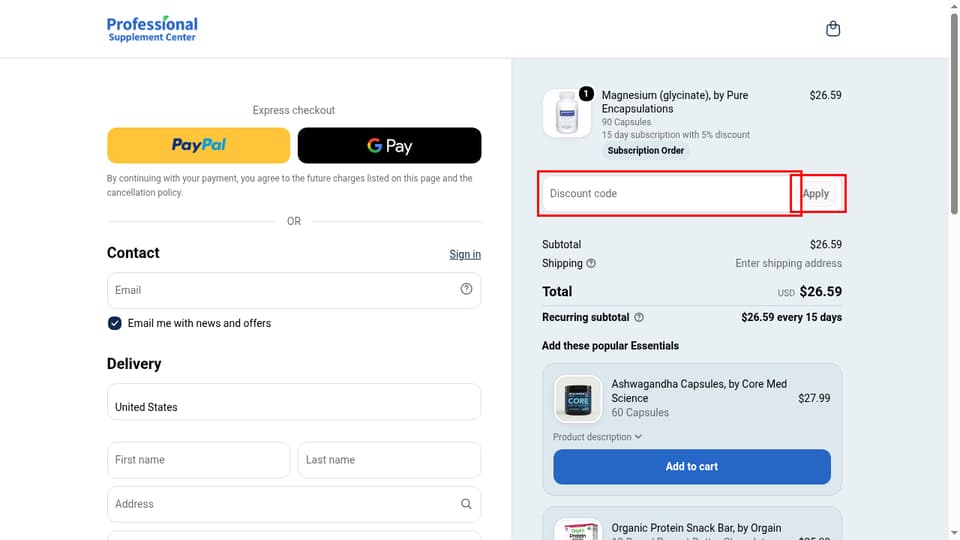Click the Shipping info question icon
Screen dimensions: 960x540
[591, 263]
